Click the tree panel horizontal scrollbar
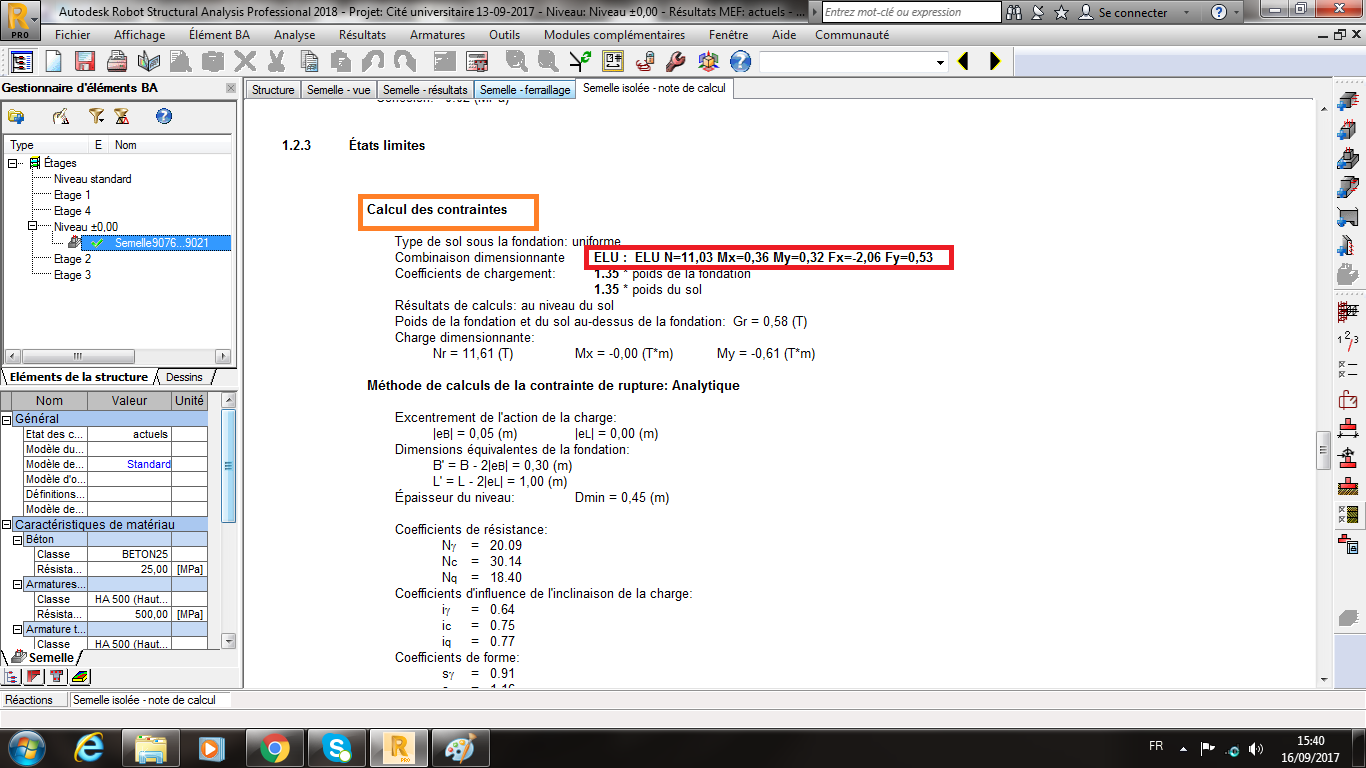Screen dimensions: 1366x768 (x=118, y=356)
